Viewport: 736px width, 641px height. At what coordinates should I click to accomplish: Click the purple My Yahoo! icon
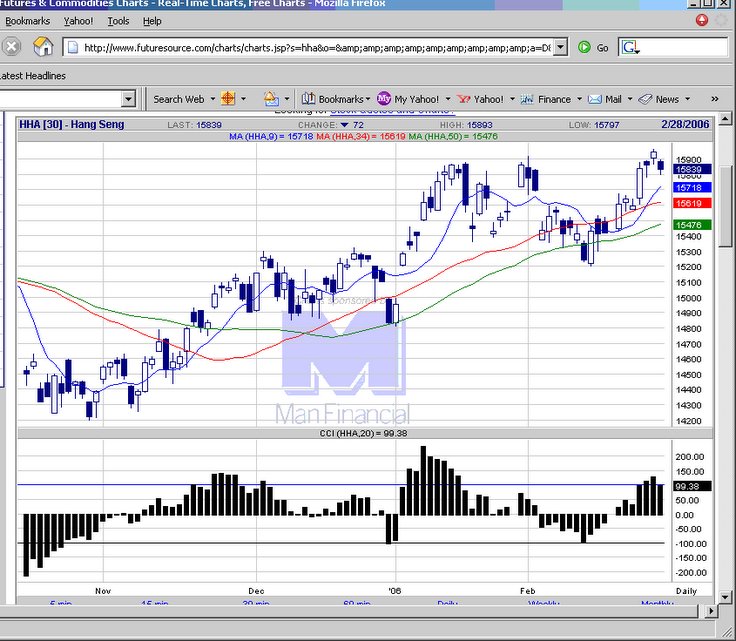pyautogui.click(x=384, y=99)
